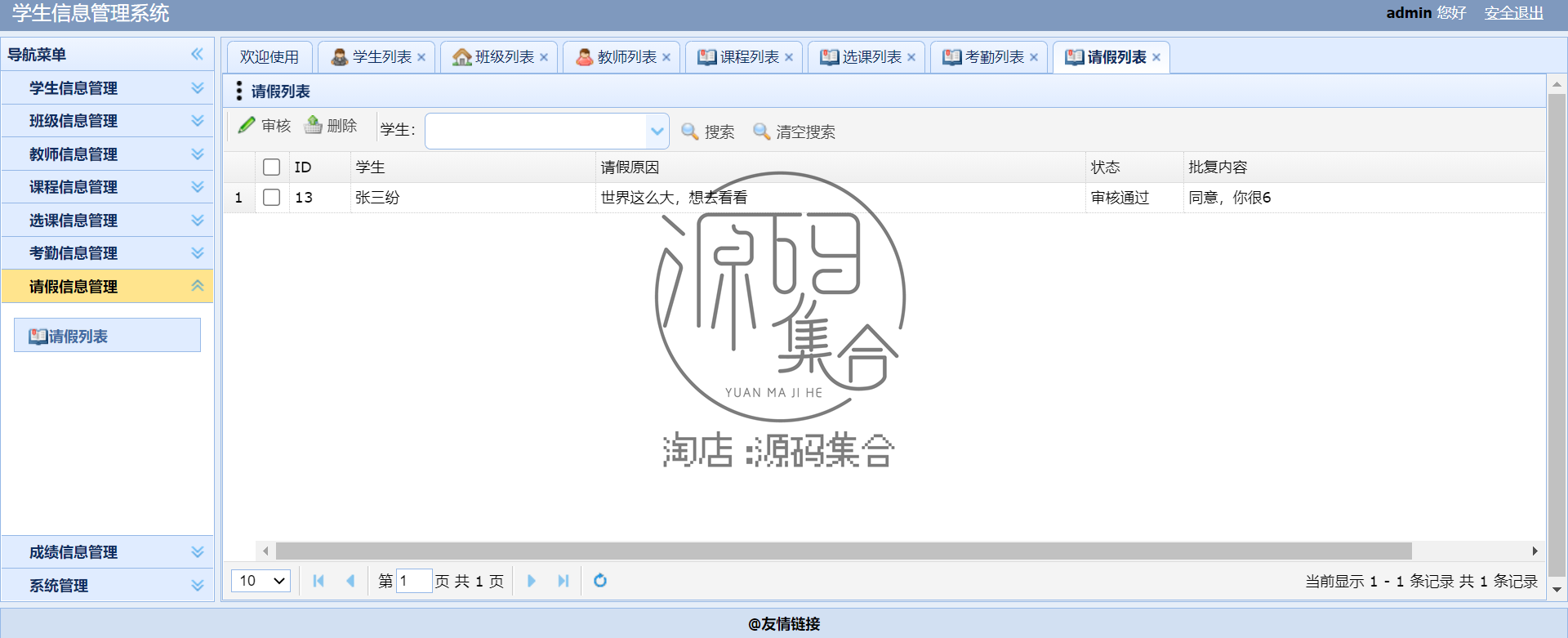Click the 安全退出 logout link
The image size is (1568, 638).
(x=1514, y=13)
